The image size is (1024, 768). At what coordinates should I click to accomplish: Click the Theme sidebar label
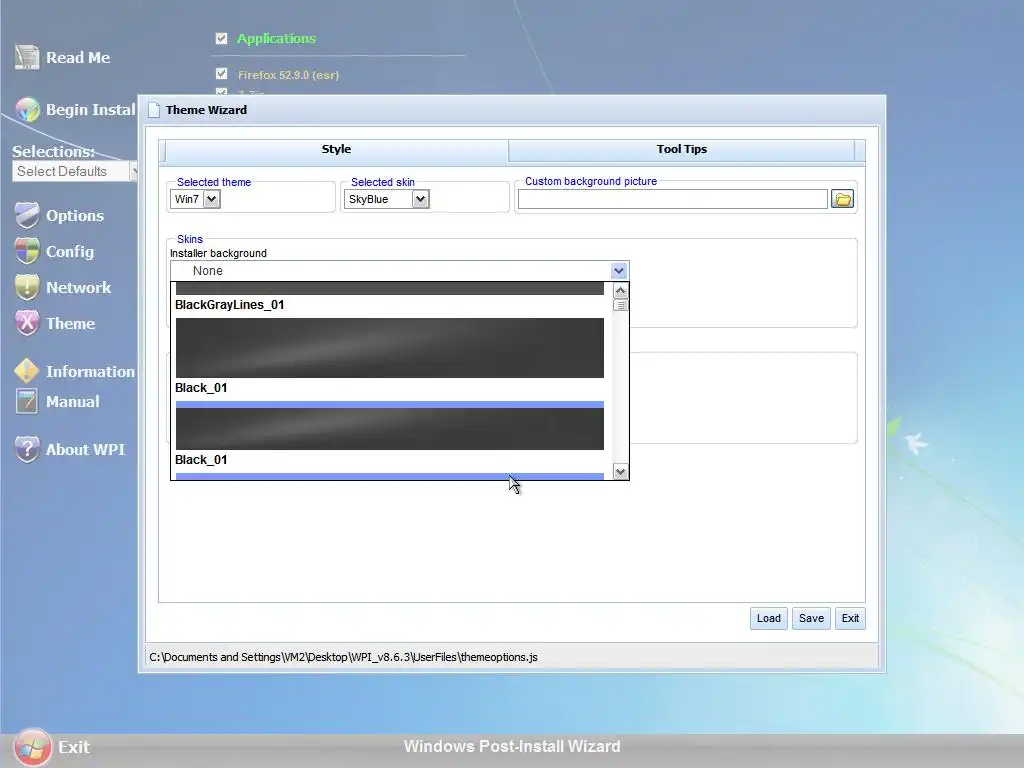[x=71, y=323]
